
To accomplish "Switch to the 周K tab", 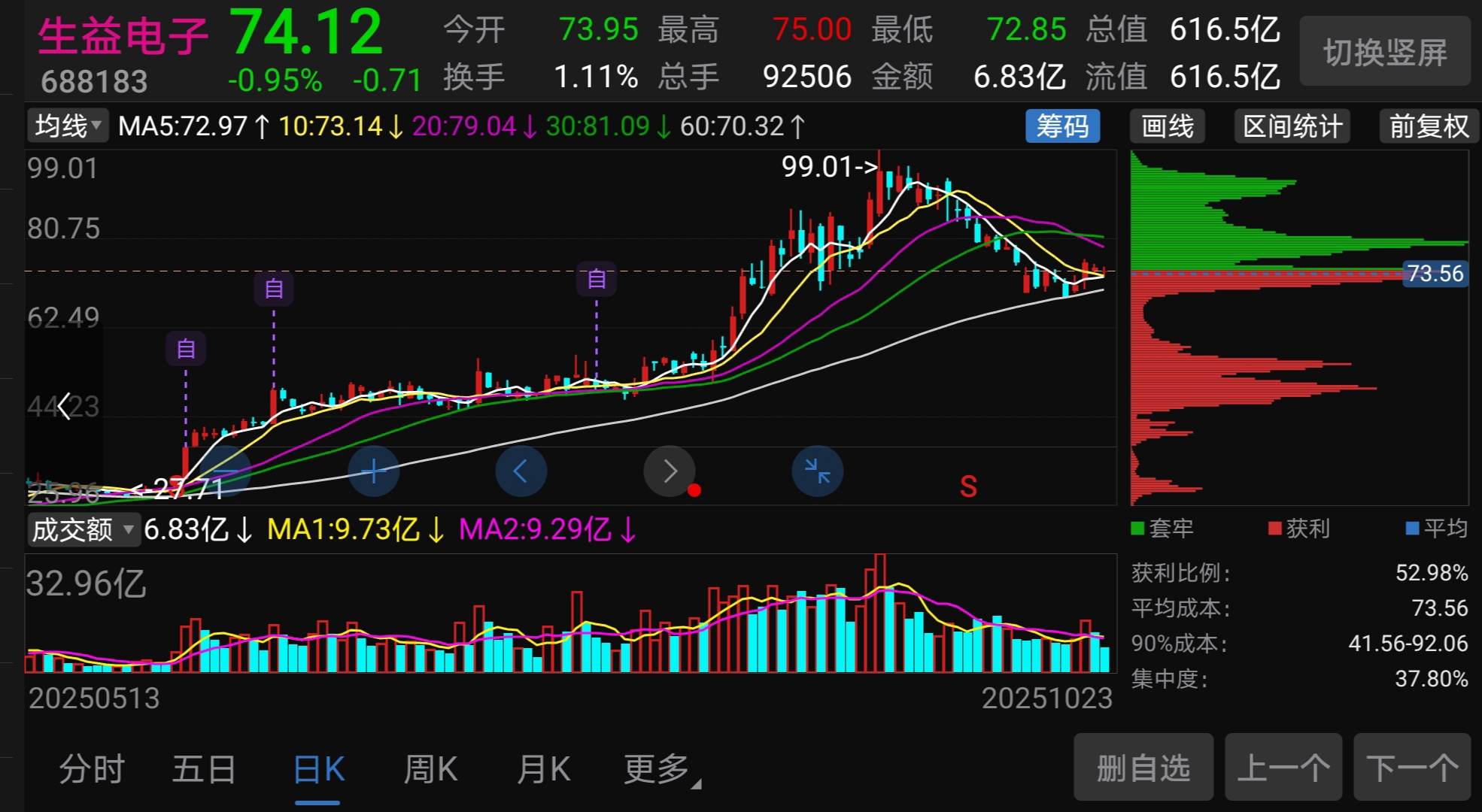I will 430,770.
